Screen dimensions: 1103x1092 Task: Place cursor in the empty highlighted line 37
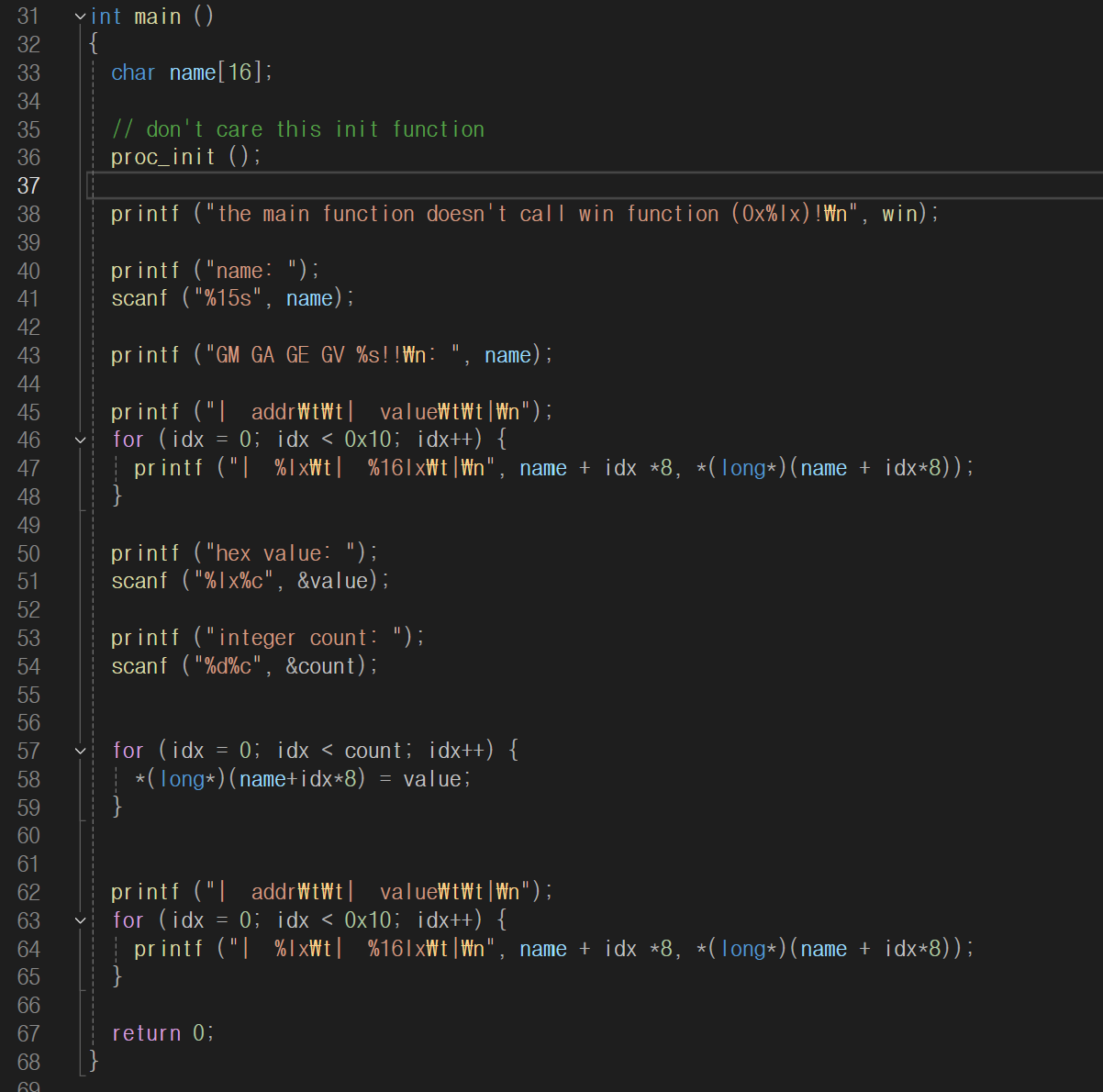pyautogui.click(x=596, y=185)
